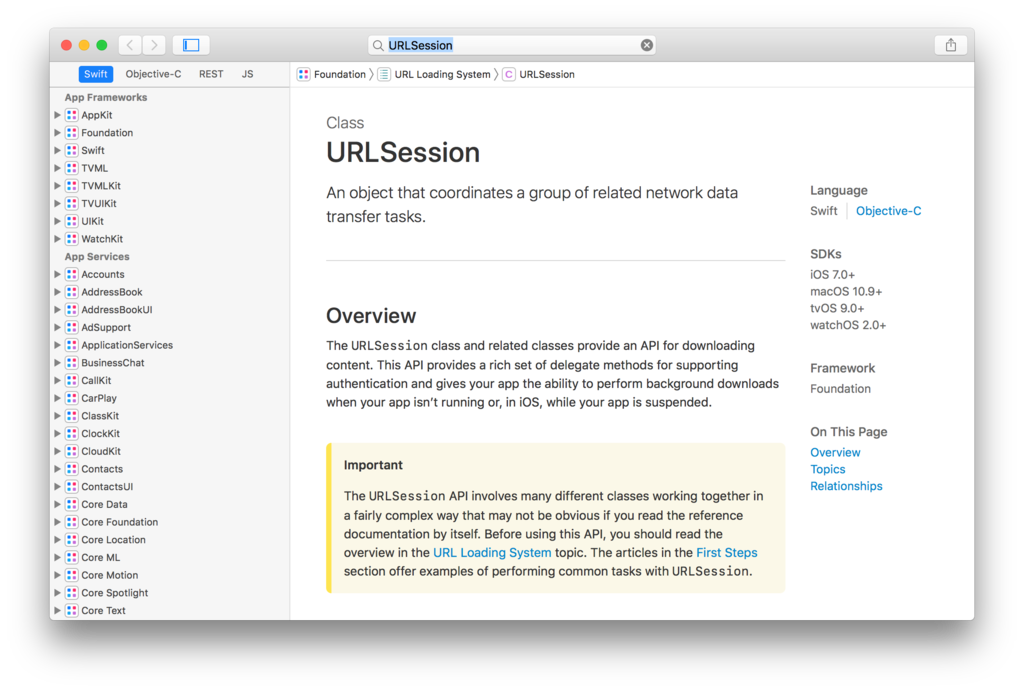Toggle the sidebar panel button

[x=191, y=45]
